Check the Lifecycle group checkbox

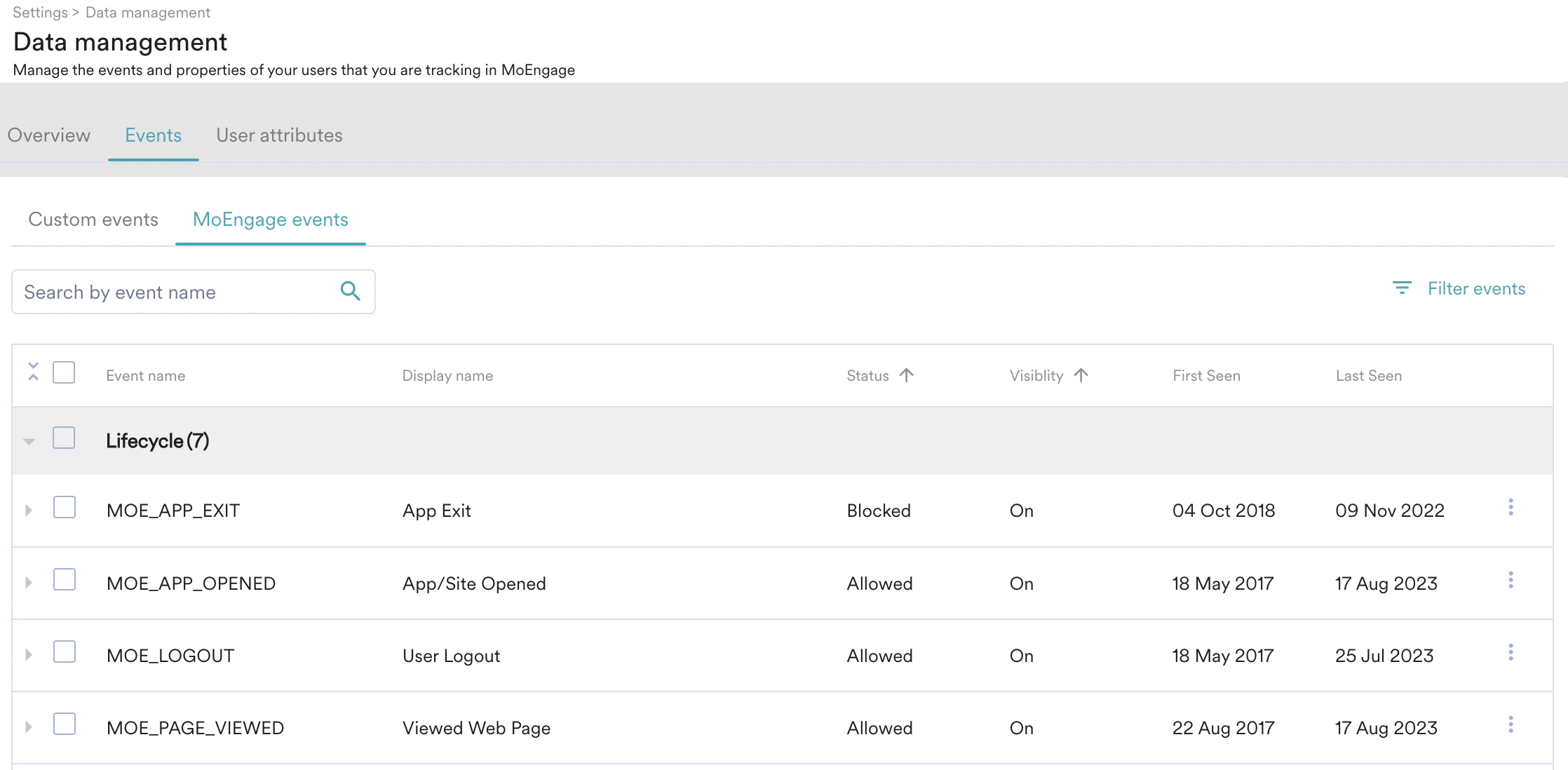pyautogui.click(x=64, y=438)
